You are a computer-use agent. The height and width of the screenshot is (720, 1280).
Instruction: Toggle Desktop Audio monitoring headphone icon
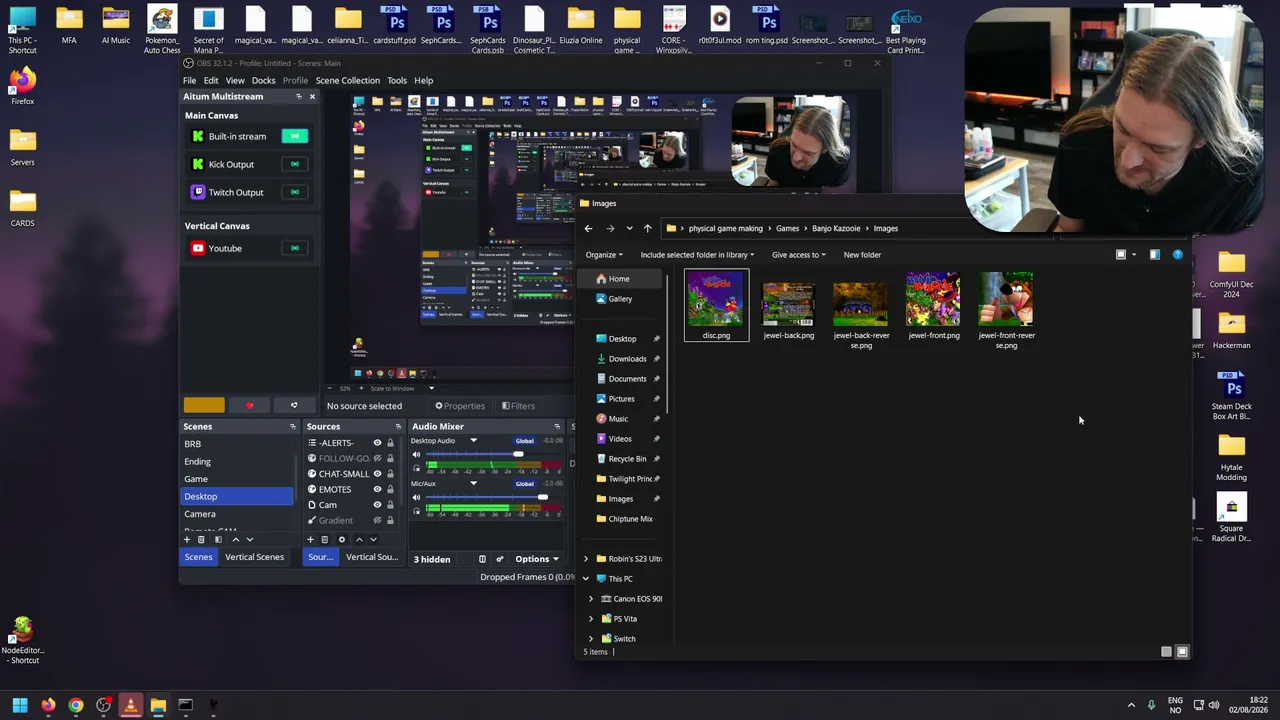click(x=417, y=467)
